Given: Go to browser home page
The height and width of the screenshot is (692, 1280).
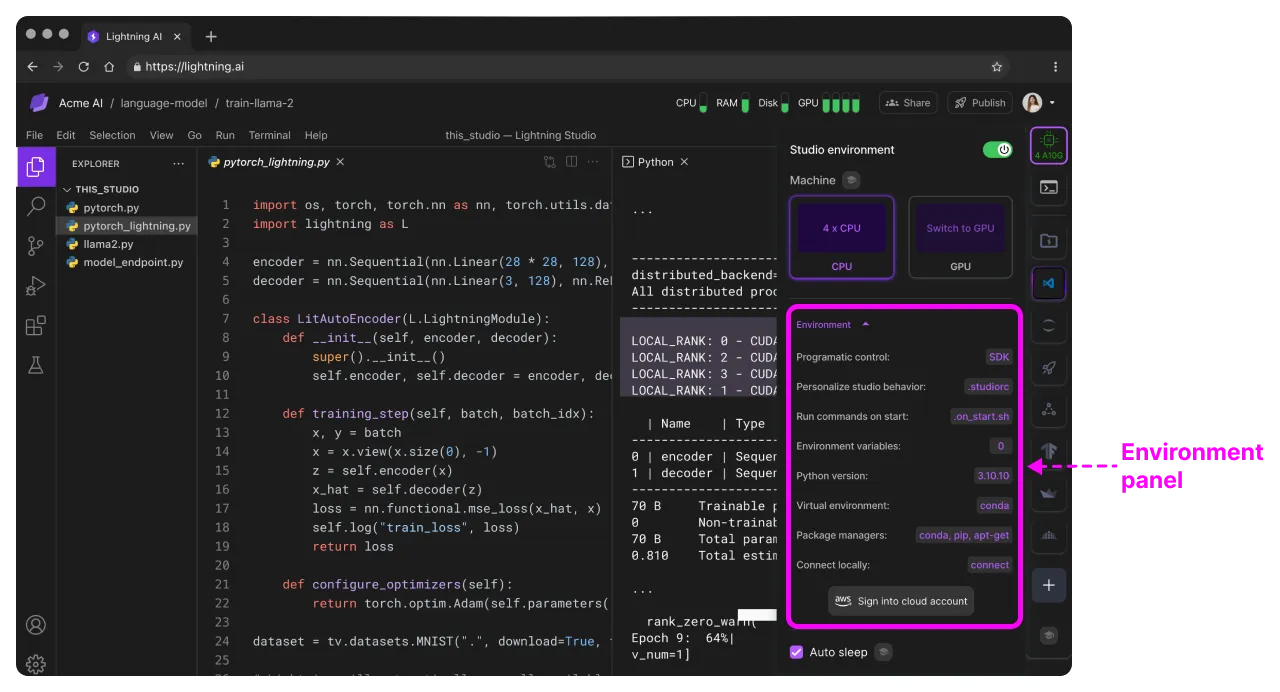Looking at the screenshot, I should tap(109, 67).
